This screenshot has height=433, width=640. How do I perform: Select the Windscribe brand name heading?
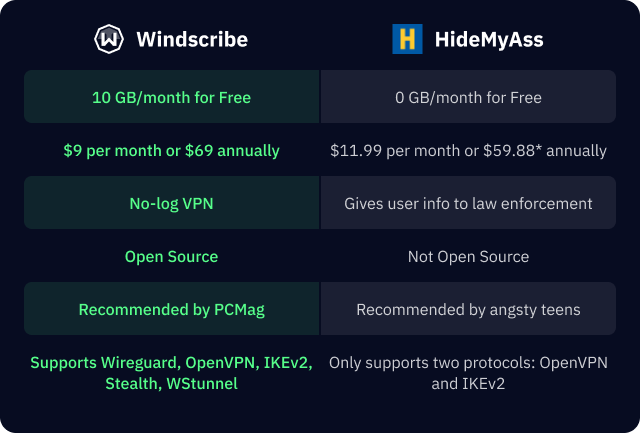click(192, 40)
